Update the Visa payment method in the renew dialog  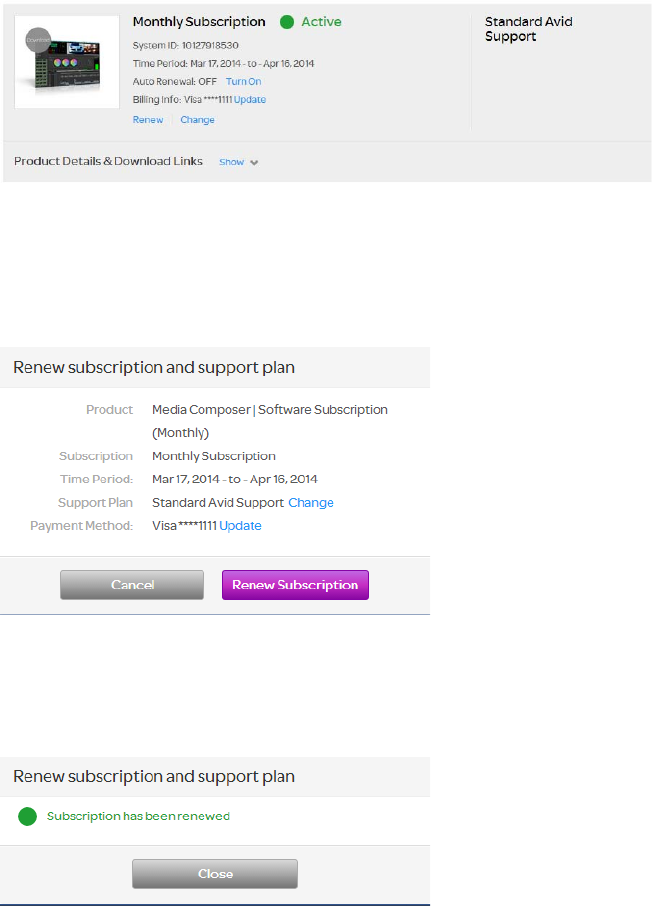(x=240, y=526)
